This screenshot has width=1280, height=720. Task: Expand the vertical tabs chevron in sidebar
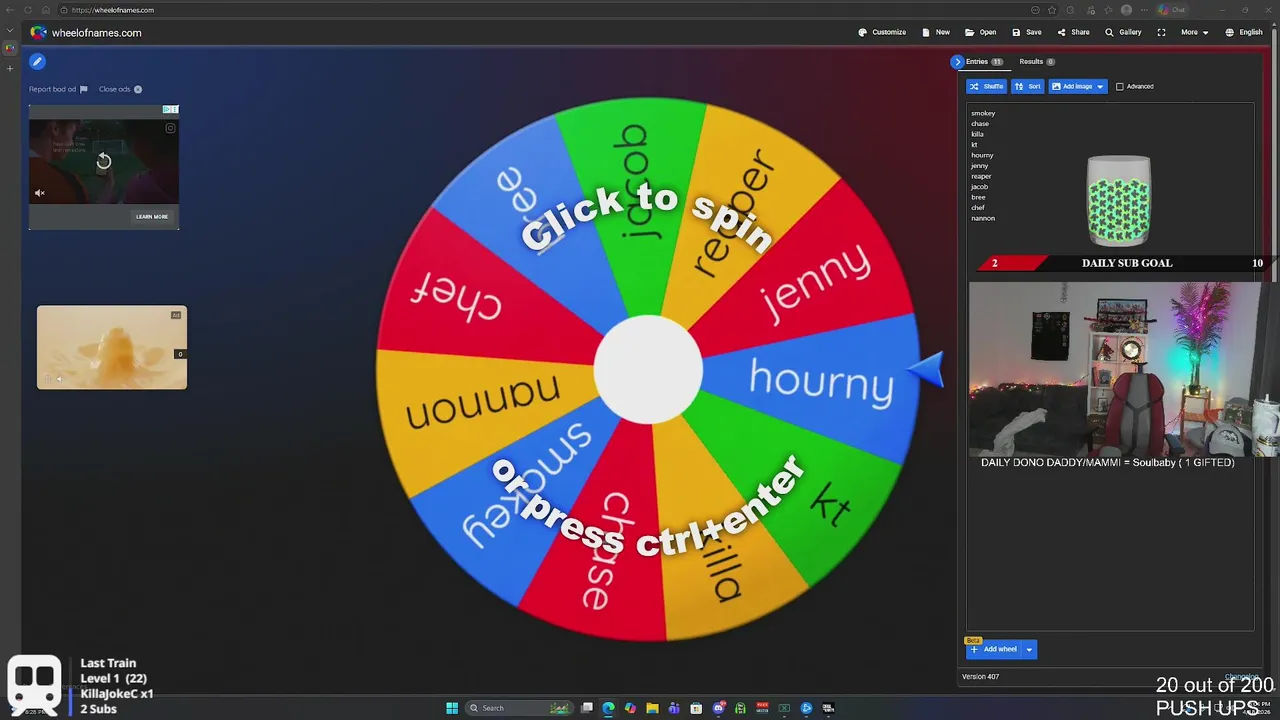tap(10, 32)
